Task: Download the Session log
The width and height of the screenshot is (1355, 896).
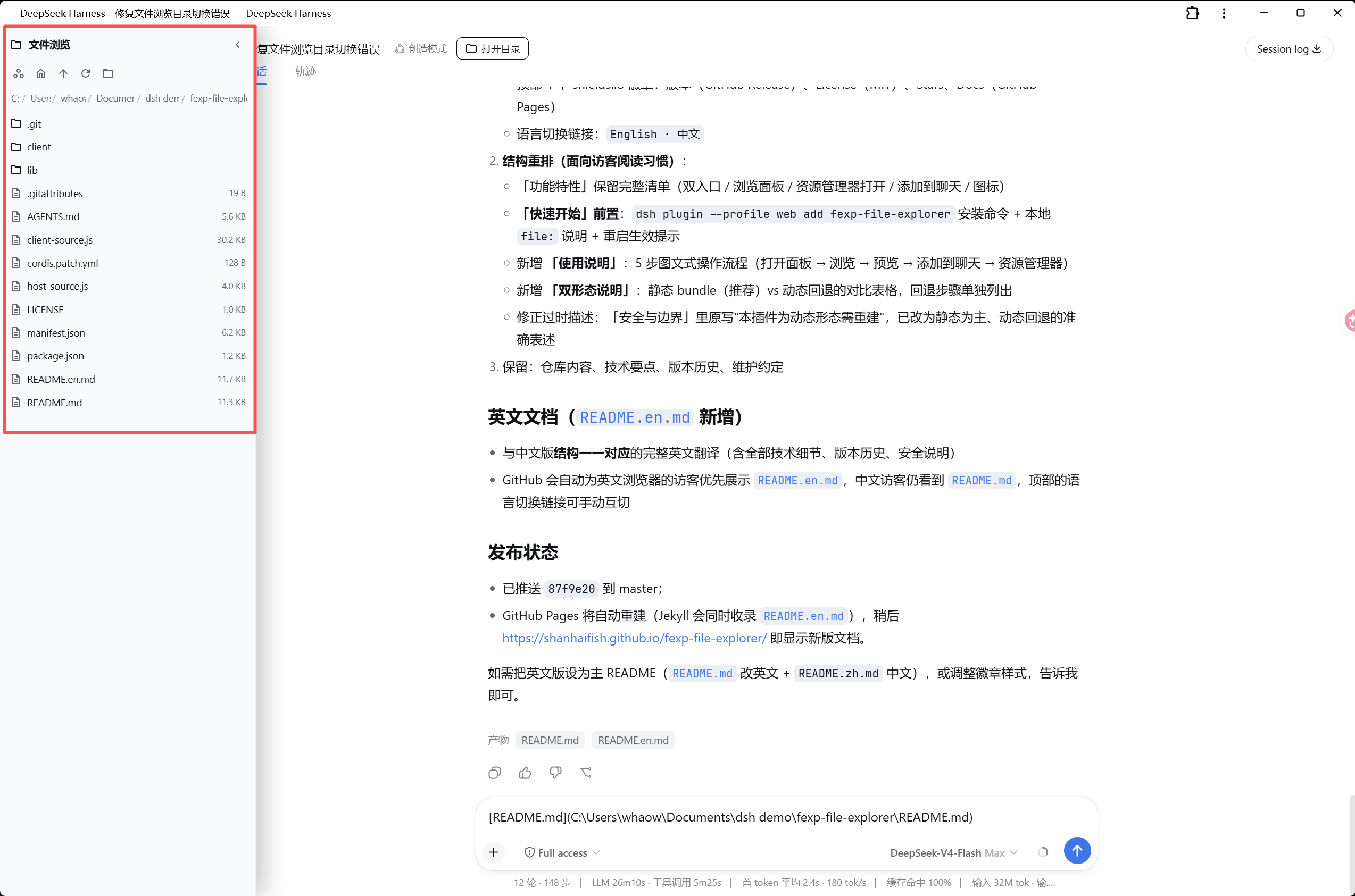Action: 1289,49
